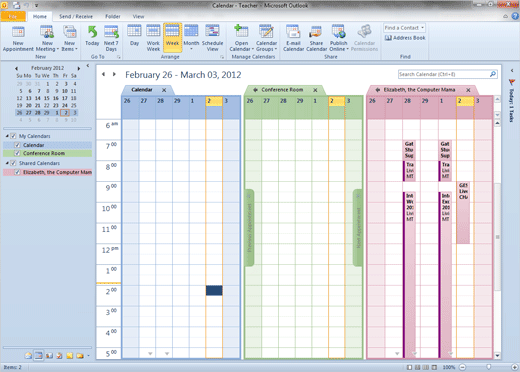Uncheck the Conference Room calendar checkbox
This screenshot has height=372, width=520.
click(17, 153)
